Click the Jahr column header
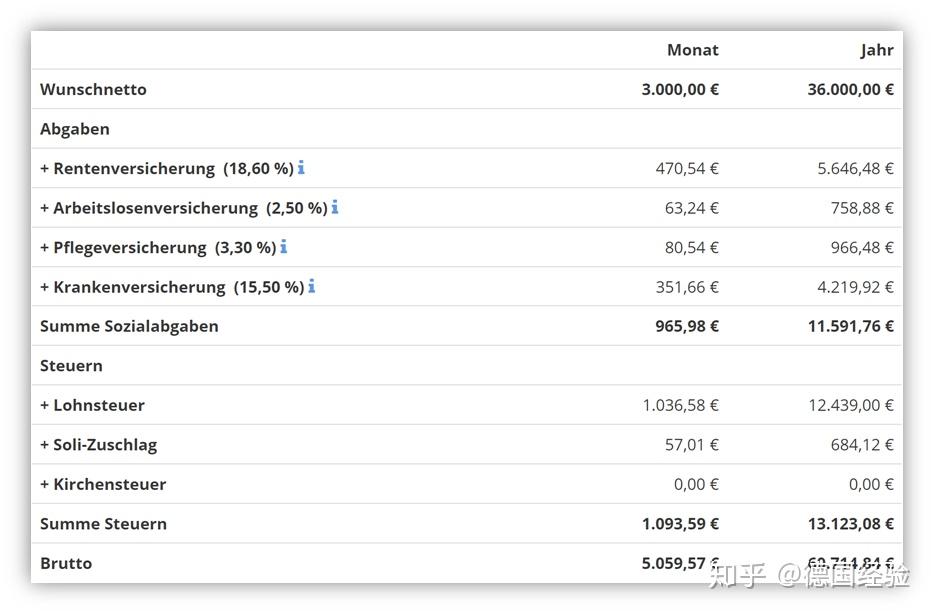 [x=876, y=50]
